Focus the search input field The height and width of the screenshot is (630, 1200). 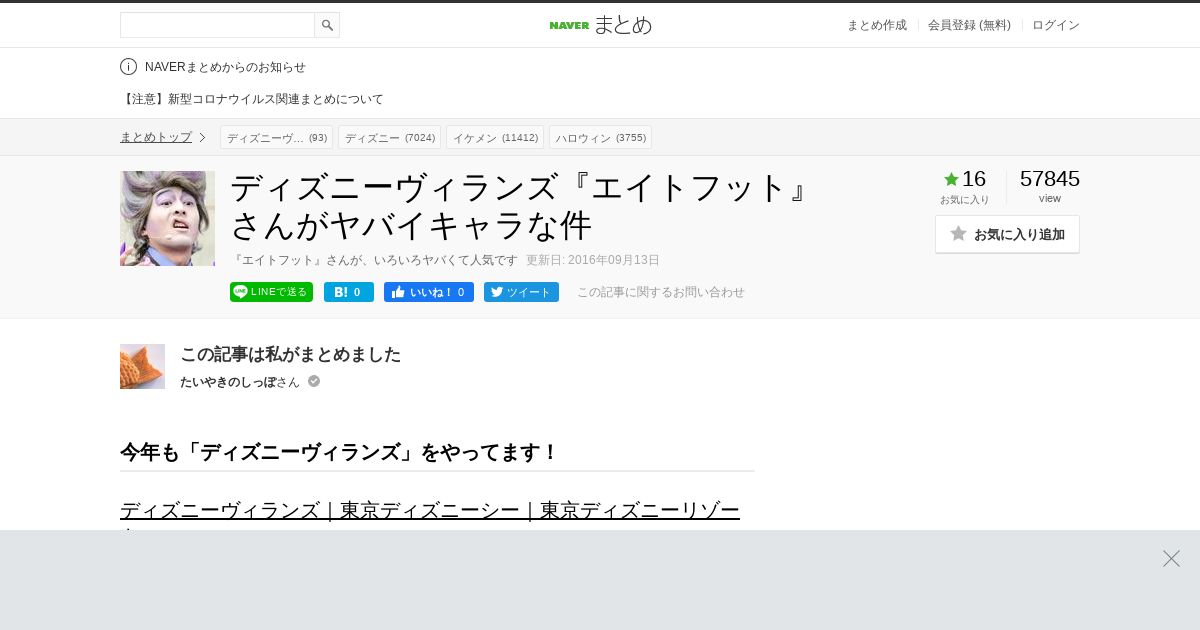(x=217, y=25)
